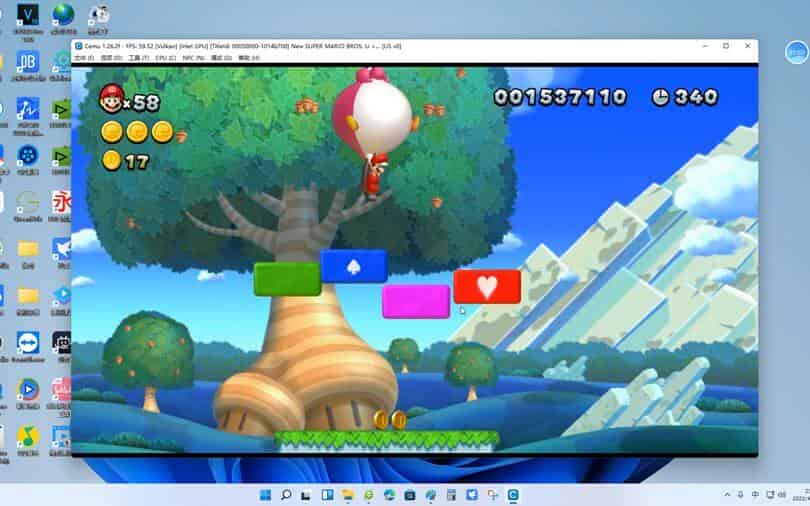The height and width of the screenshot is (506, 810).
Task: Click the floating blue circle widget on desktop
Action: click(x=796, y=52)
